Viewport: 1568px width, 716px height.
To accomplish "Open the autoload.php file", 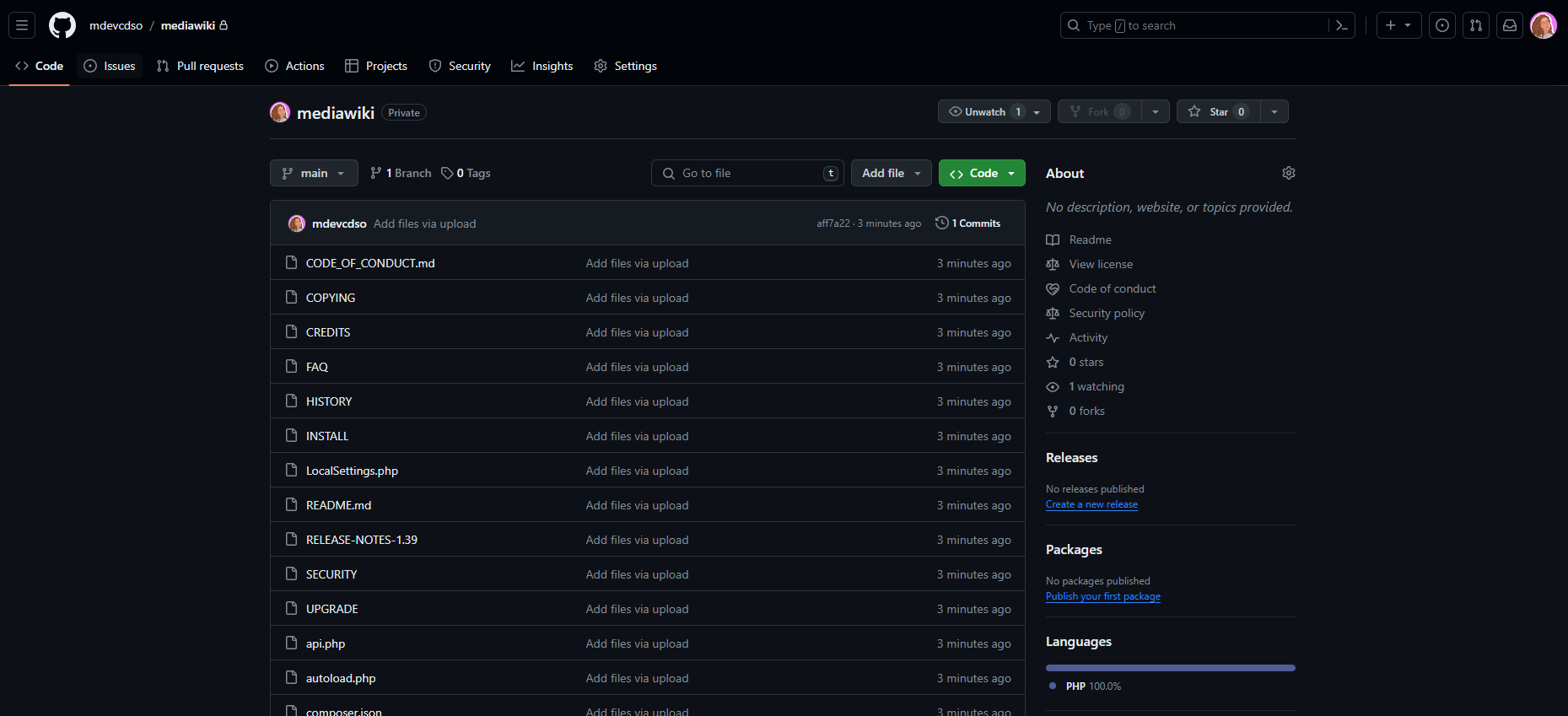I will tap(341, 678).
